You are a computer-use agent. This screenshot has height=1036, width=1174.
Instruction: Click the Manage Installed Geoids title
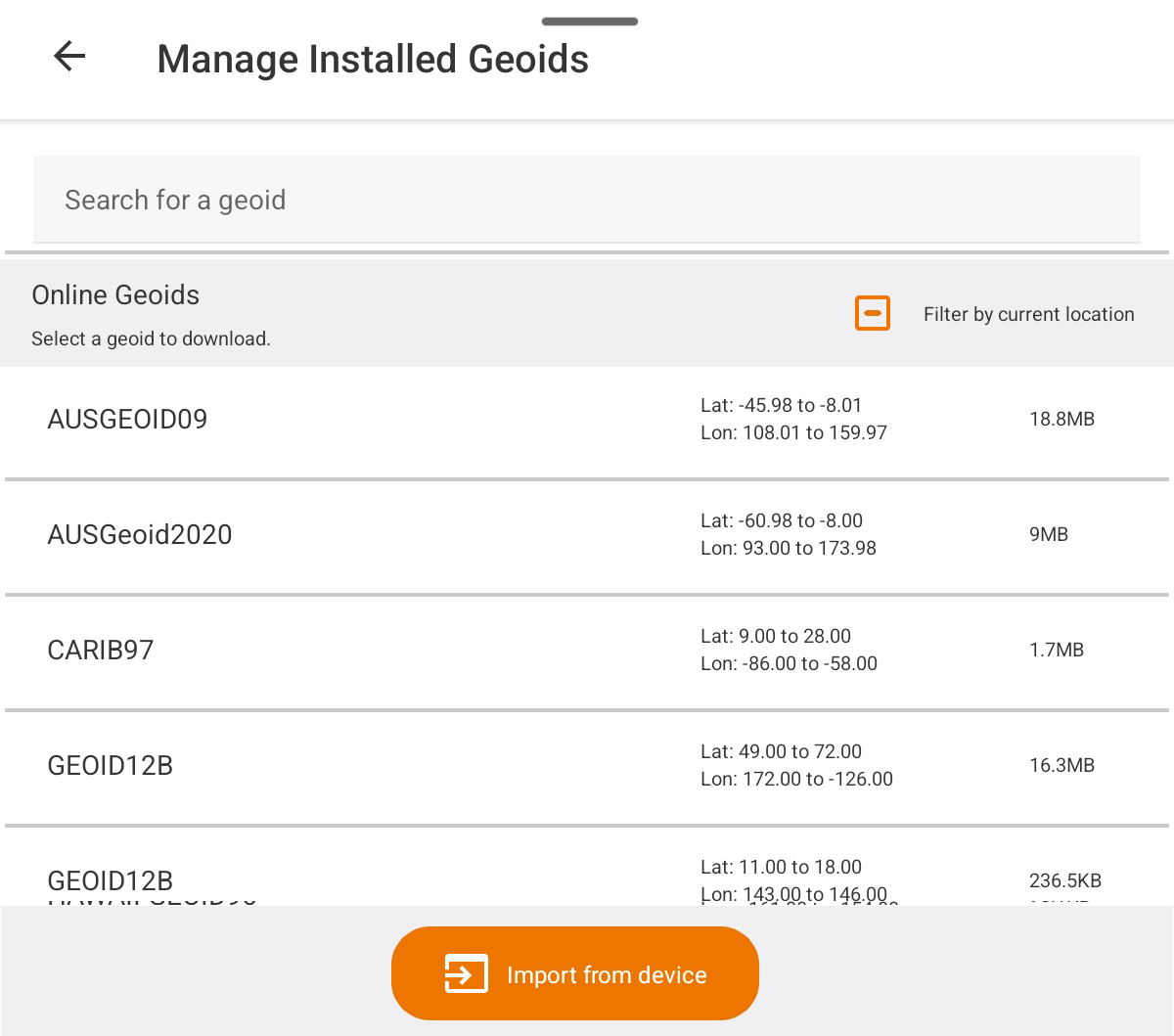coord(373,59)
